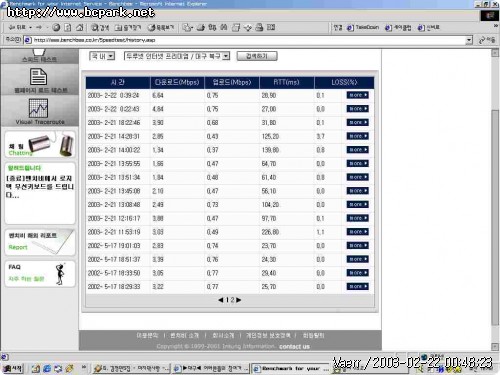Click the 2002-5-17 19:01:03 timestamp
Viewport: 500px width, 375px height.
point(114,246)
